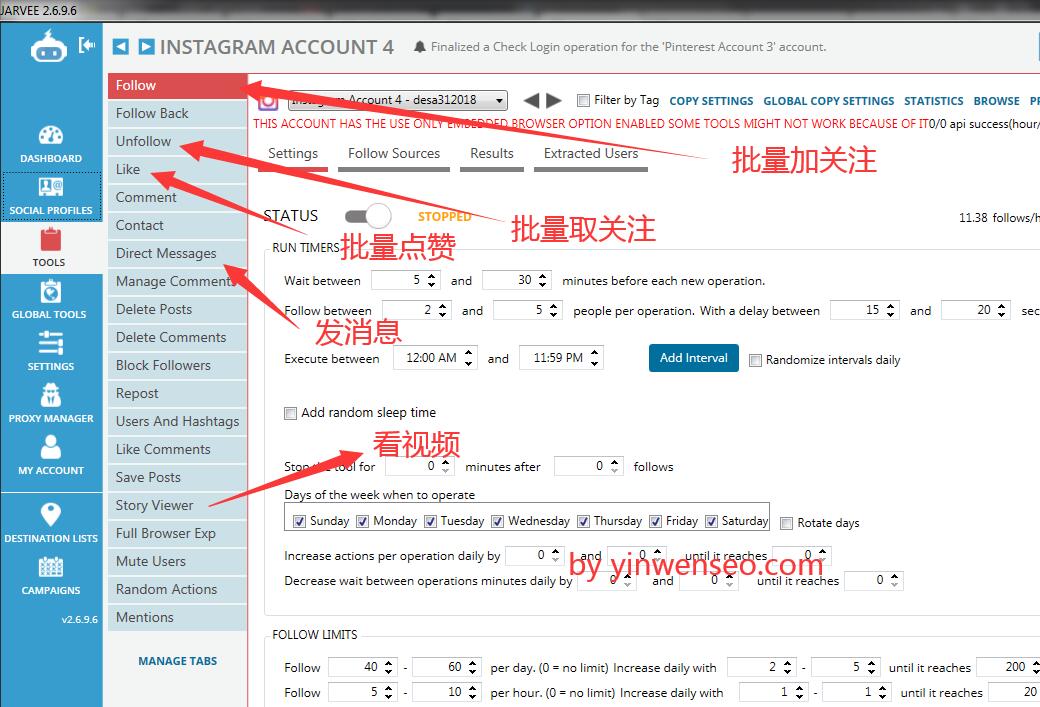Image resolution: width=1040 pixels, height=707 pixels.
Task: Toggle the STATUS switch on
Action: (x=367, y=216)
